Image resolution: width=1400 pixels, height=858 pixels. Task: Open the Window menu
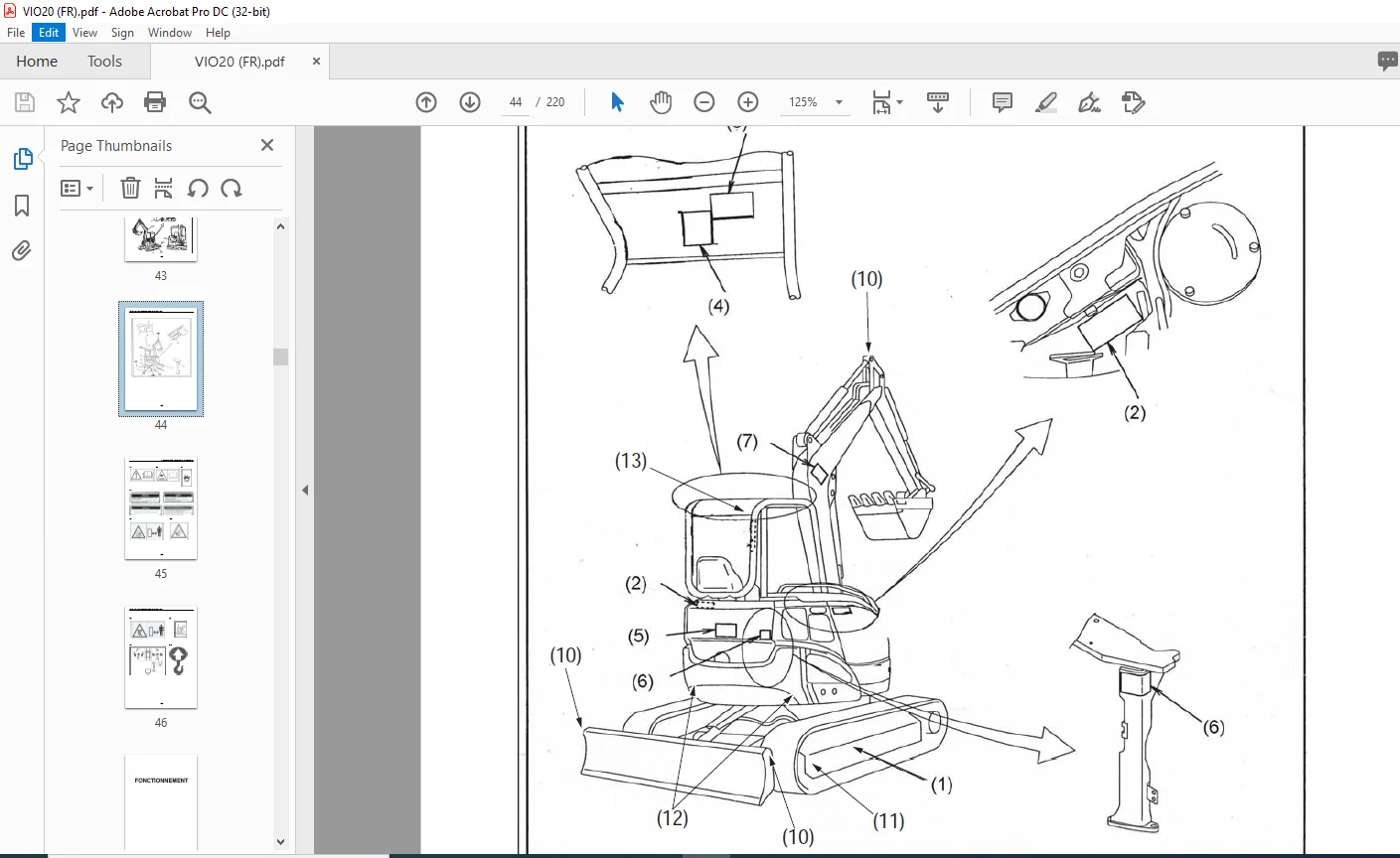coord(170,33)
